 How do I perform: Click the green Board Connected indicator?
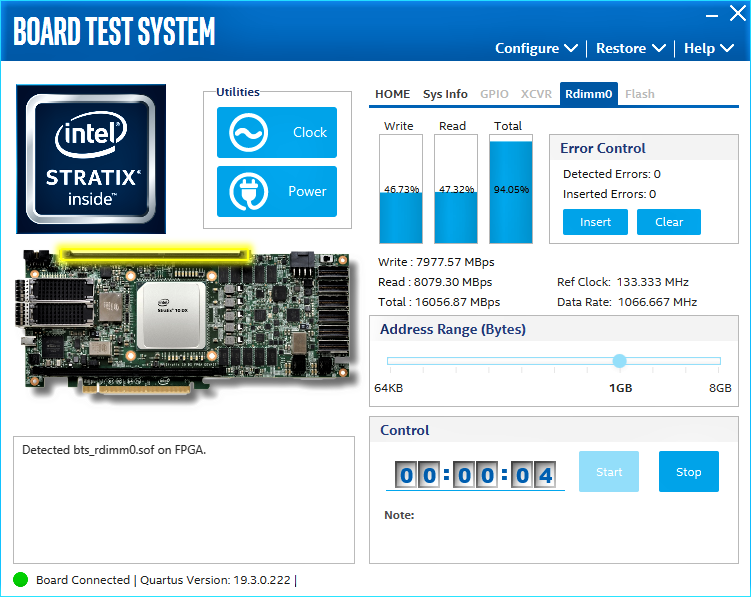21,580
